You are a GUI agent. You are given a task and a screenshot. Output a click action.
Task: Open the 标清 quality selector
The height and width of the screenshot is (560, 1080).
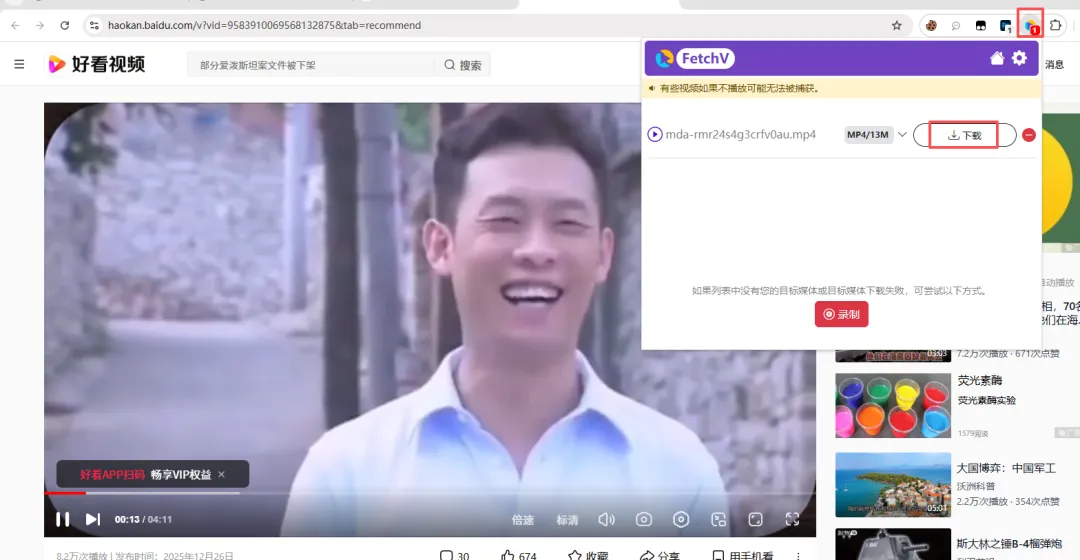pos(568,520)
